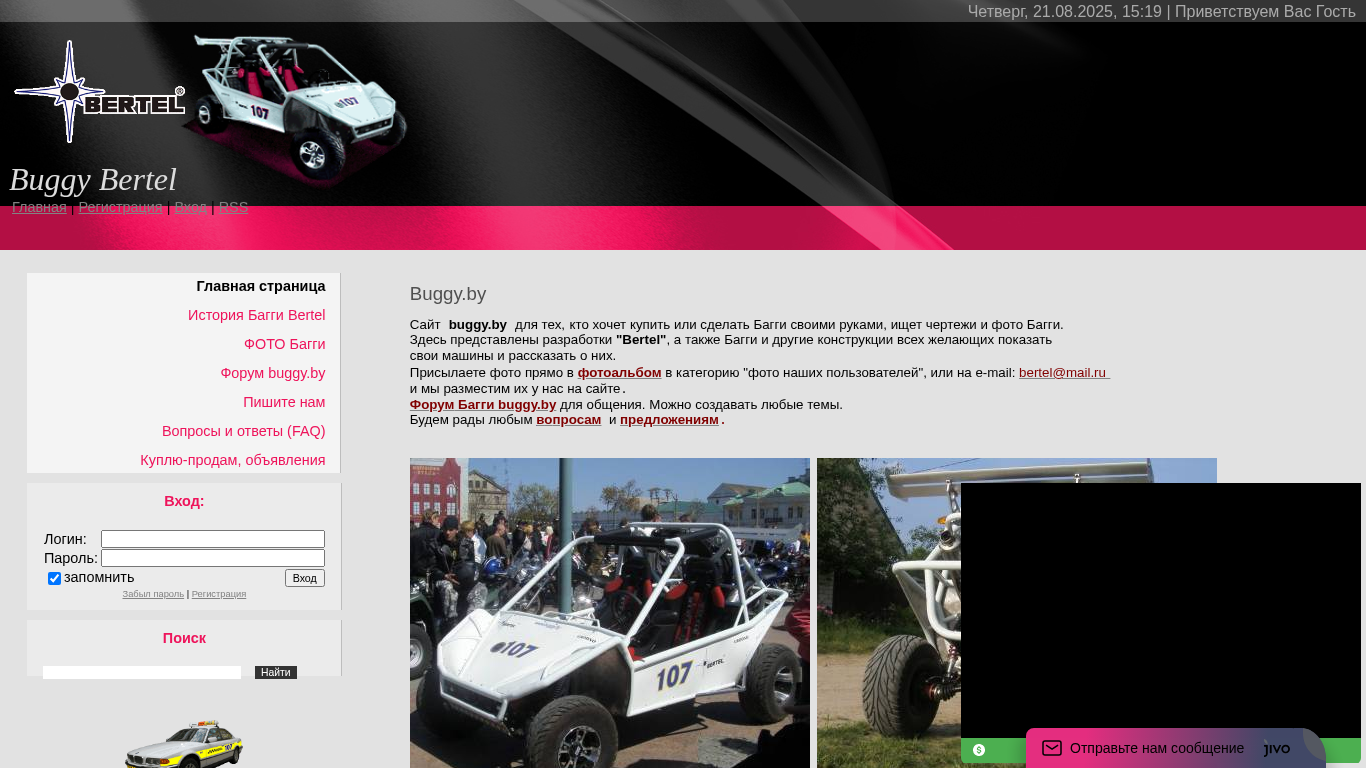Open "Вход" in top navigation
Viewport: 1366px width, 768px height.
191,207
